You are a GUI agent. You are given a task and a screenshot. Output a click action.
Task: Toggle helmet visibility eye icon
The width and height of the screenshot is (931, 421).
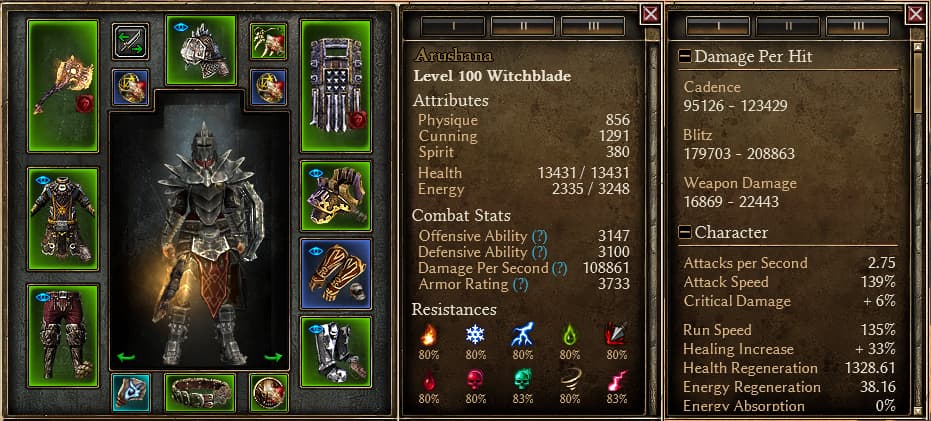180,27
